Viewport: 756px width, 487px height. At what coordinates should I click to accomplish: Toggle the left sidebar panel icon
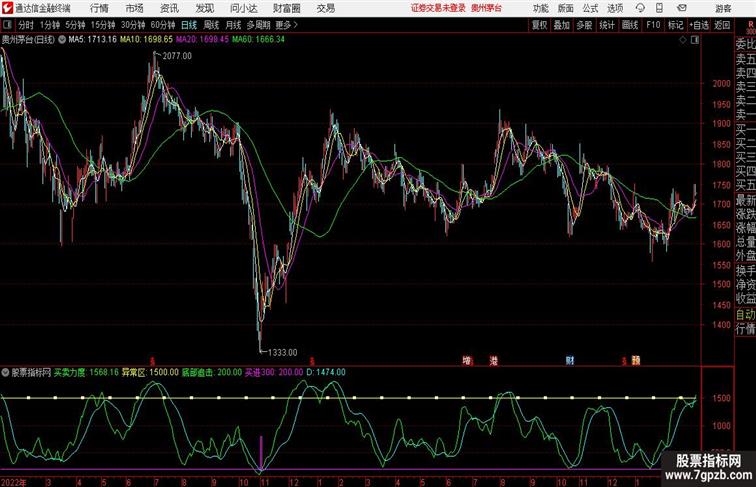(x=7, y=25)
